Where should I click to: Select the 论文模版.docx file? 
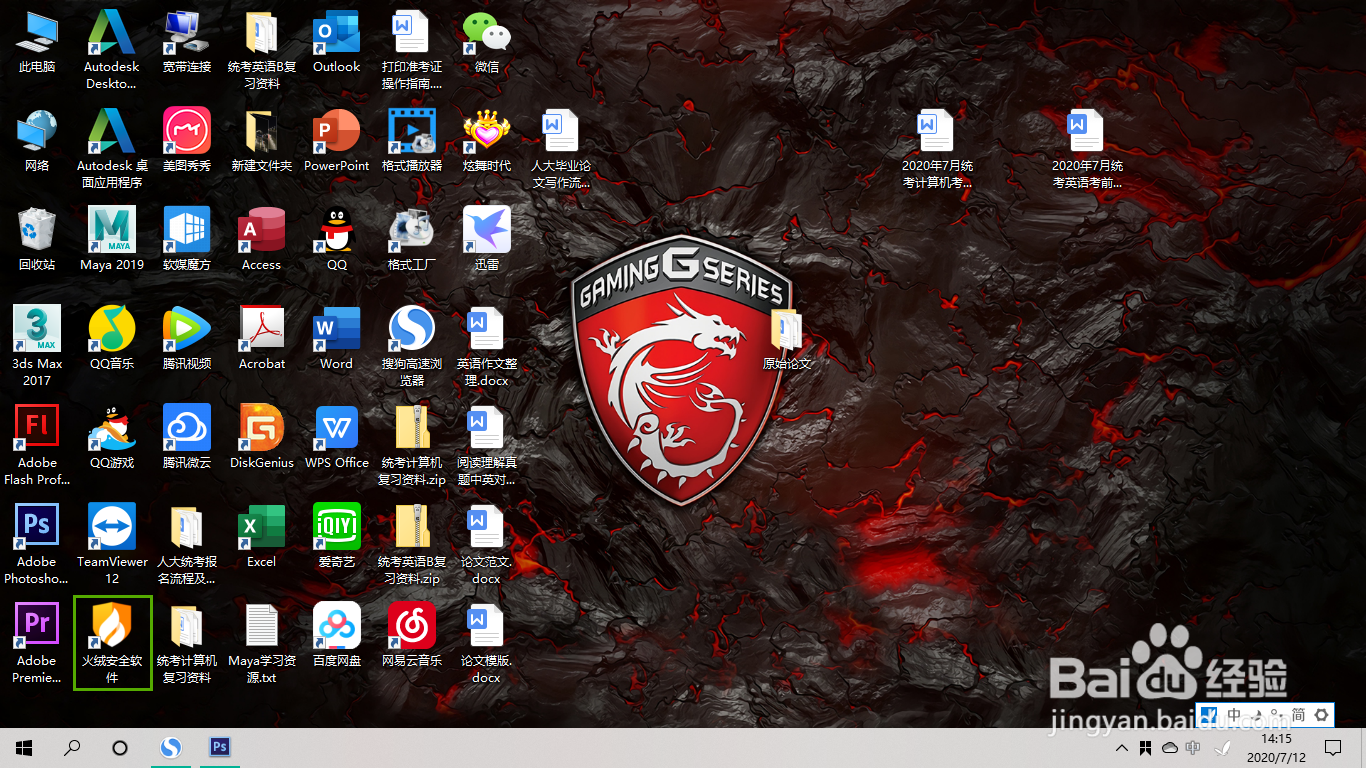click(487, 643)
